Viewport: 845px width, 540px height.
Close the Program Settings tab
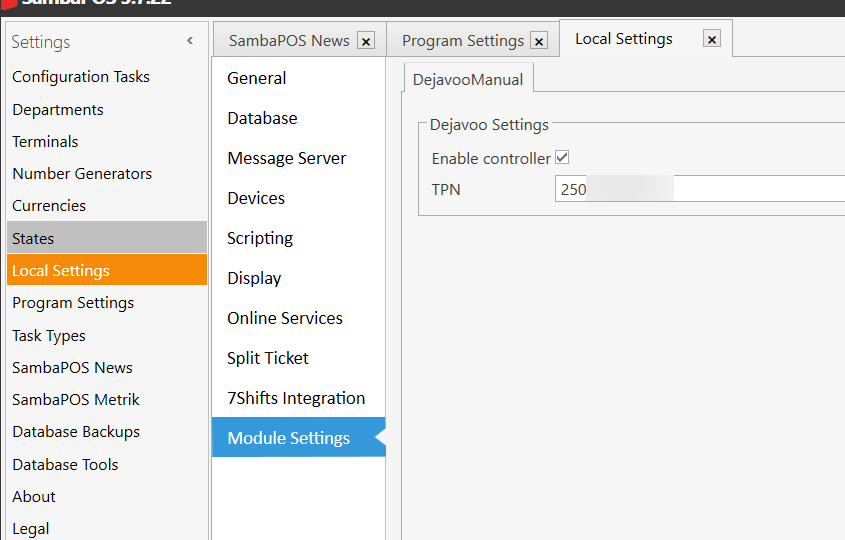pos(539,41)
